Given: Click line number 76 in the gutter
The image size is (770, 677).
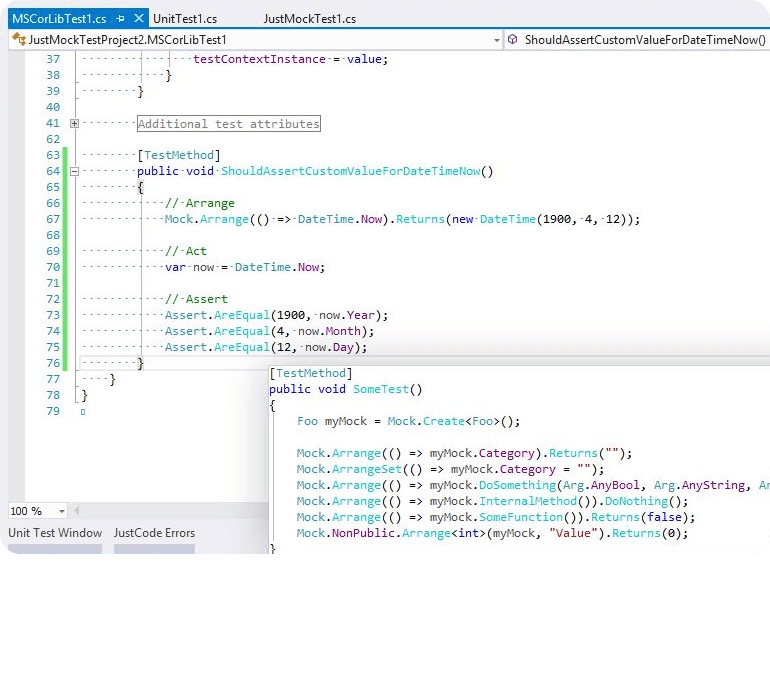Looking at the screenshot, I should coord(53,363).
